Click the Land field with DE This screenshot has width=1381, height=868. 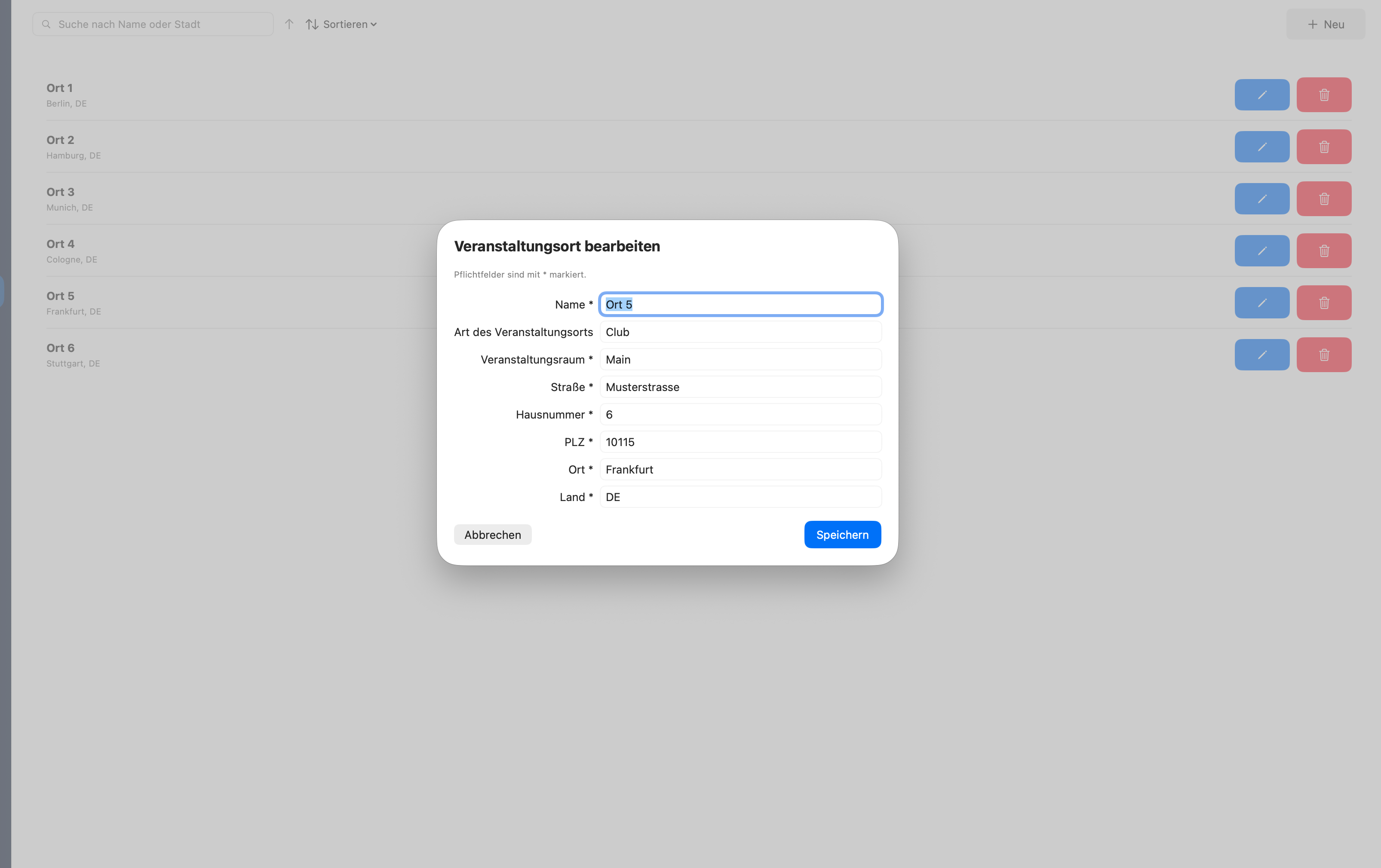740,497
